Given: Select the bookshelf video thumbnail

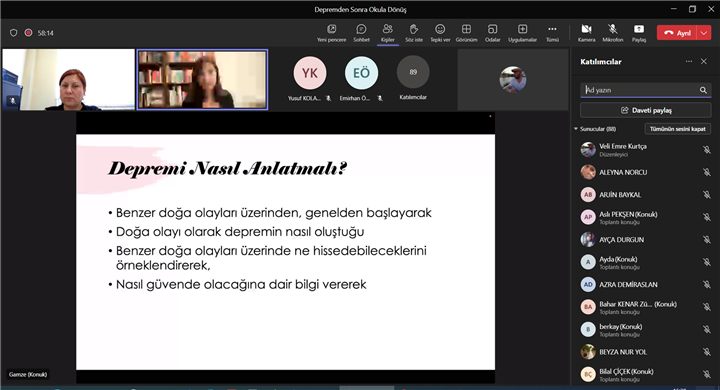Looking at the screenshot, I should [x=202, y=79].
